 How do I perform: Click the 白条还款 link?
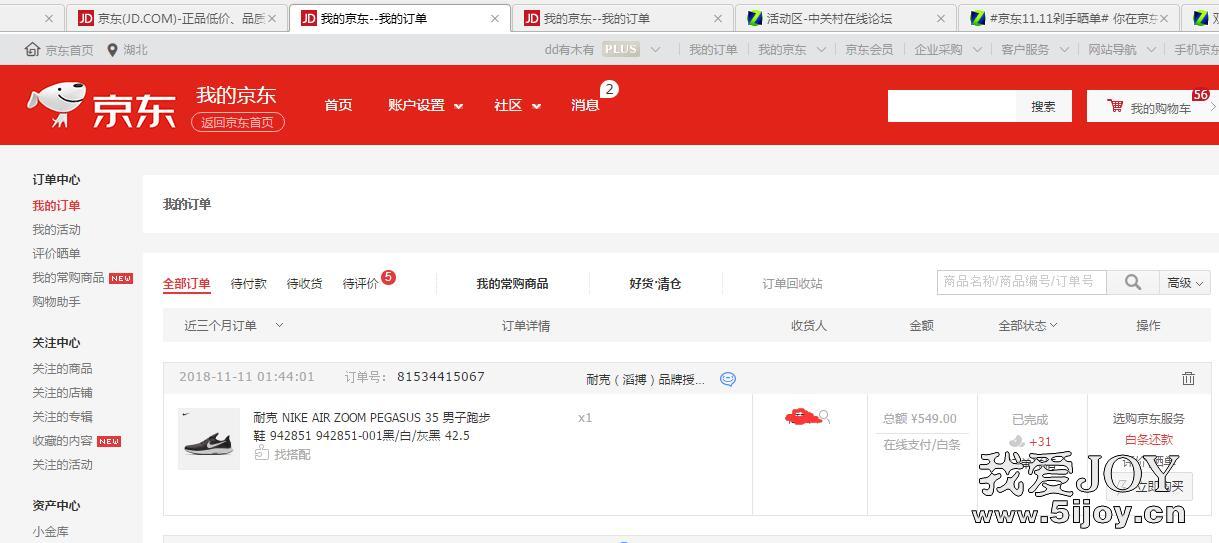point(1149,439)
